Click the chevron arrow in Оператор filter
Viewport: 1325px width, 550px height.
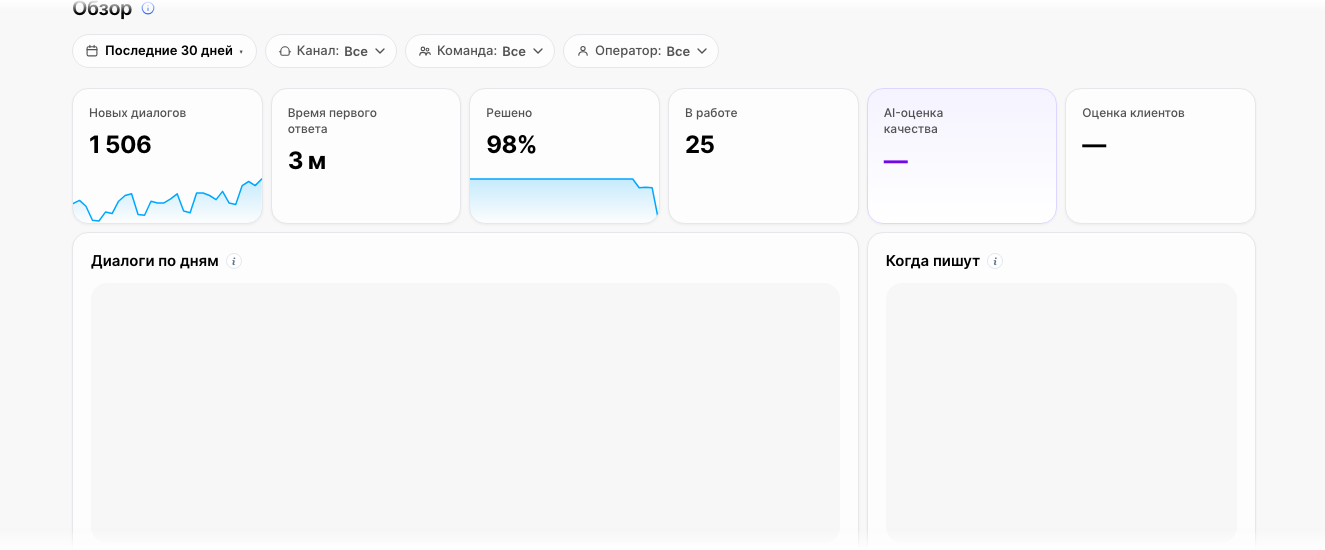pos(702,51)
